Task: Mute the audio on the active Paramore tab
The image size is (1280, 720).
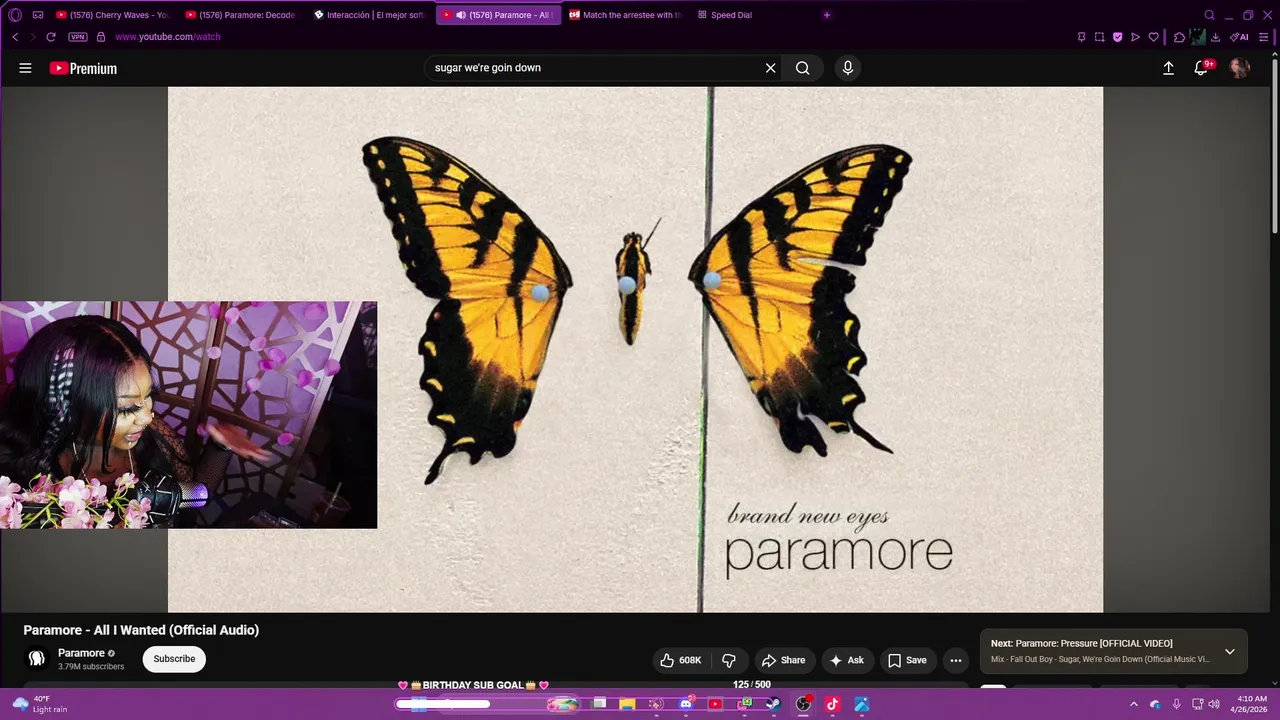Action: click(x=461, y=15)
